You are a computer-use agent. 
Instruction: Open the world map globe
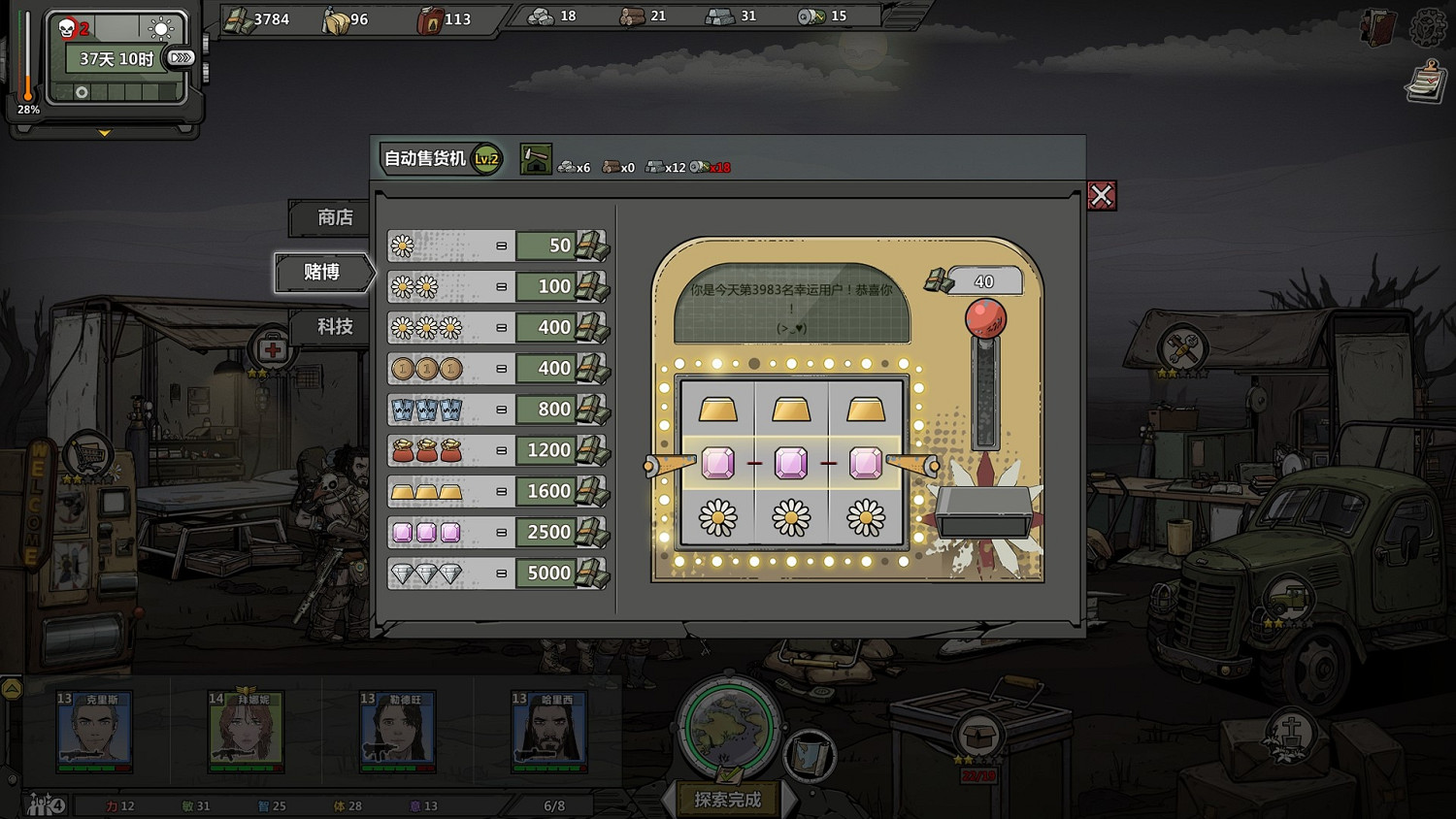[x=728, y=728]
